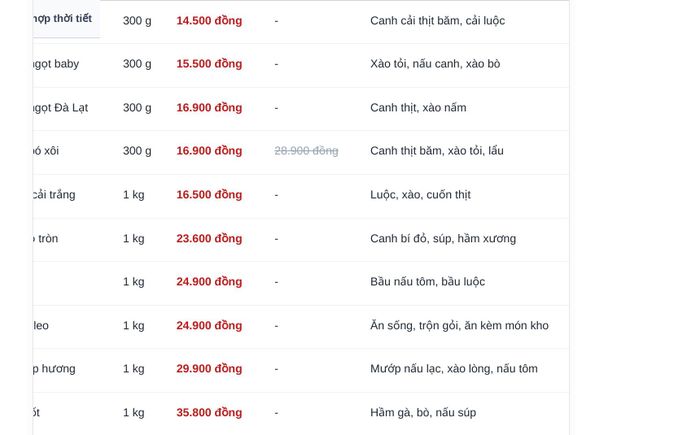700x435 pixels.
Task: Select 'Canh cải thịt băm, cải luộc' text
Action: [x=438, y=21]
